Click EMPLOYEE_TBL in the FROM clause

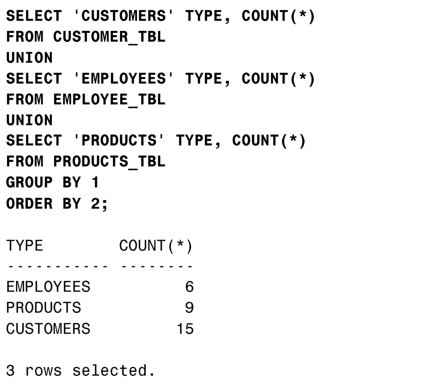[x=109, y=99]
